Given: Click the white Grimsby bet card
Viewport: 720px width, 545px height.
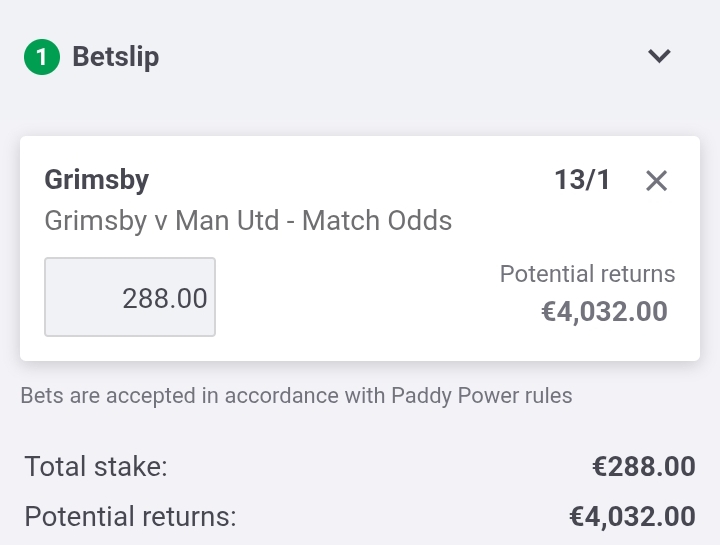Looking at the screenshot, I should coord(360,248).
